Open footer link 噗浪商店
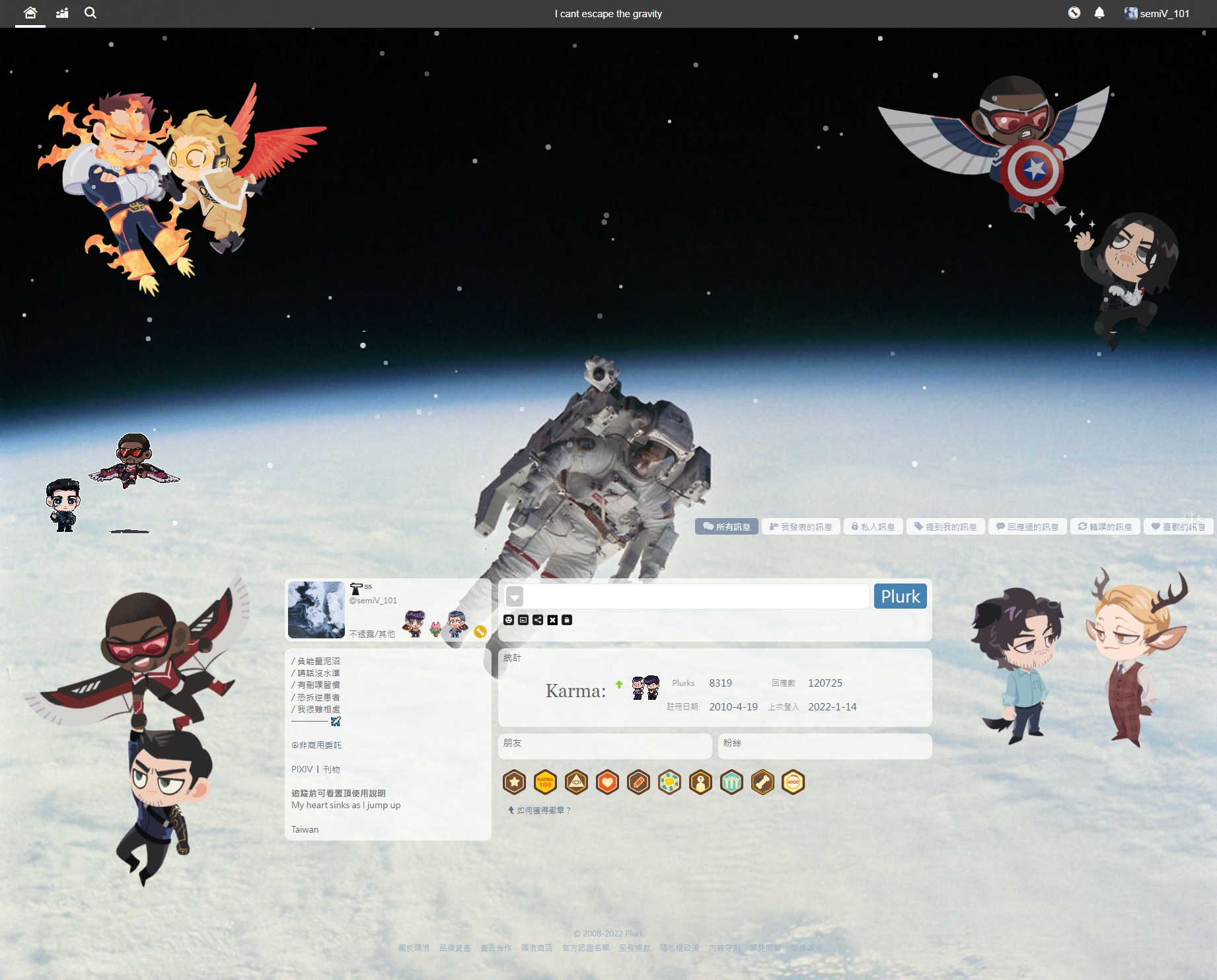This screenshot has height=980, width=1217. tap(536, 948)
